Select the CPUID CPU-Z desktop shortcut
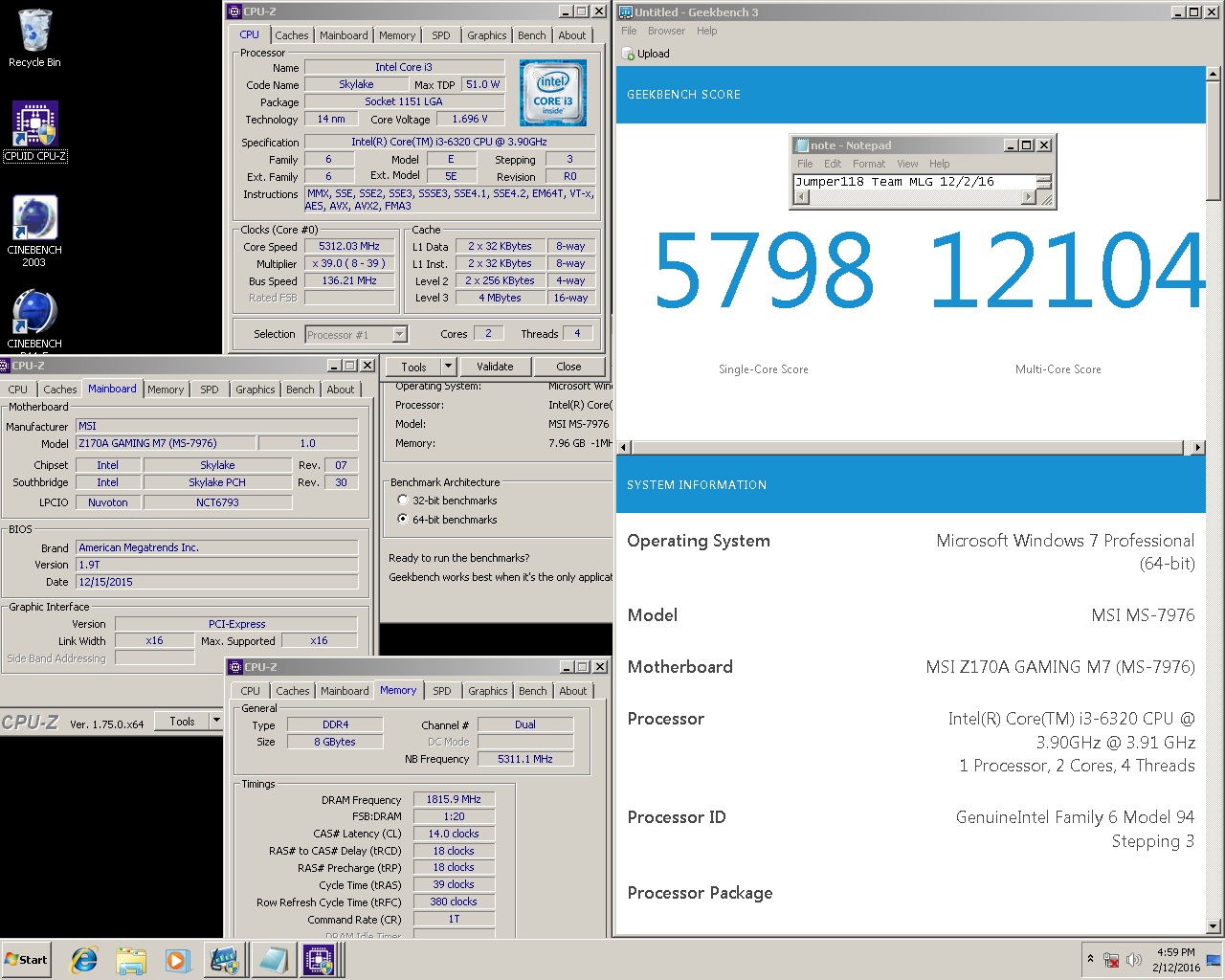Image resolution: width=1225 pixels, height=980 pixels. tap(34, 132)
